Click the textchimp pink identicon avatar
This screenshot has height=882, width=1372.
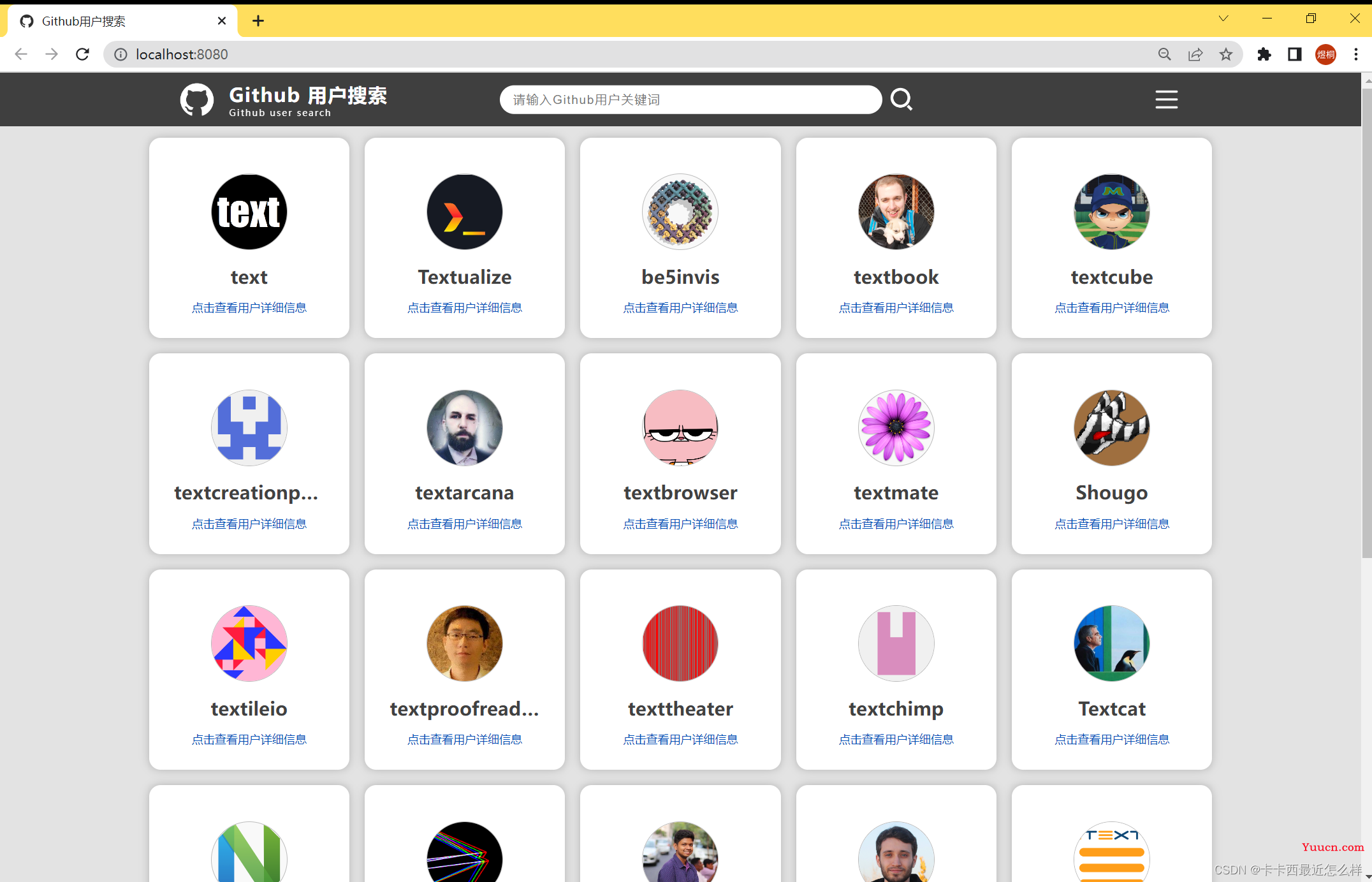coord(896,643)
